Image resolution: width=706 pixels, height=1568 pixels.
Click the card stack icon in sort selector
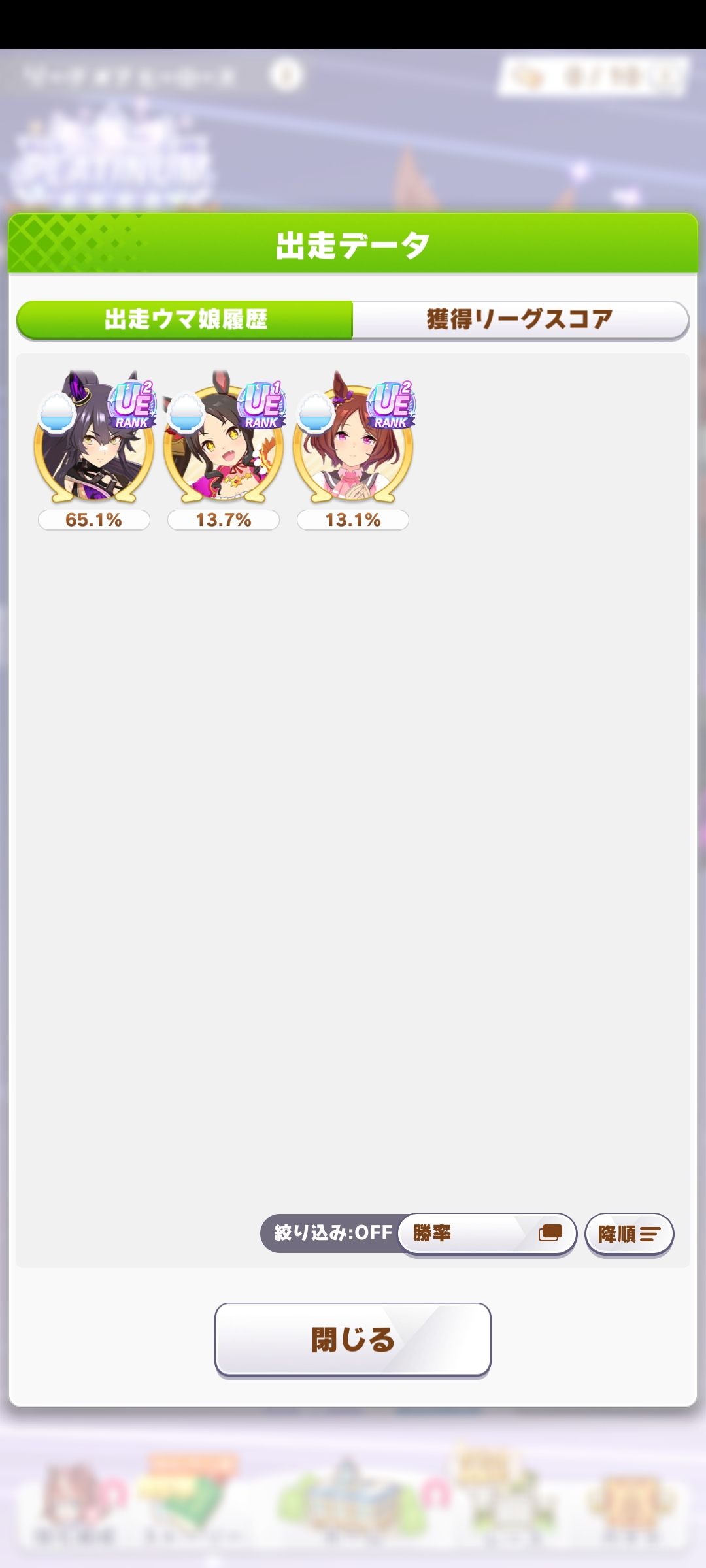550,1233
